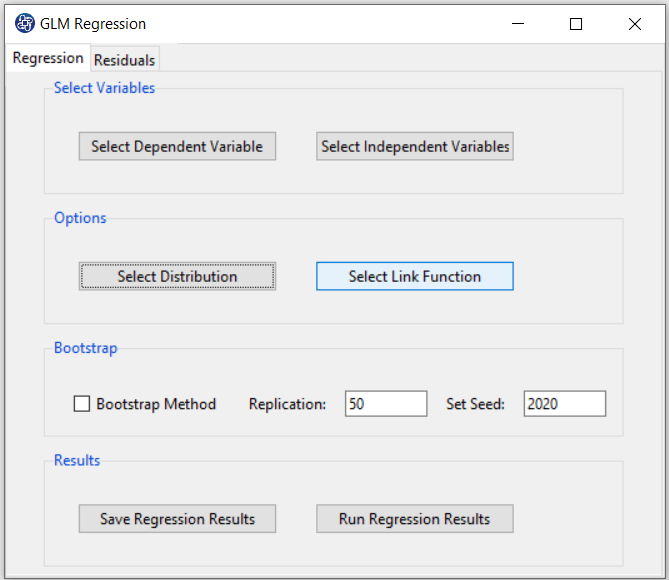Screen dimensions: 669x580
Task: Click the Replication label
Action: point(287,404)
